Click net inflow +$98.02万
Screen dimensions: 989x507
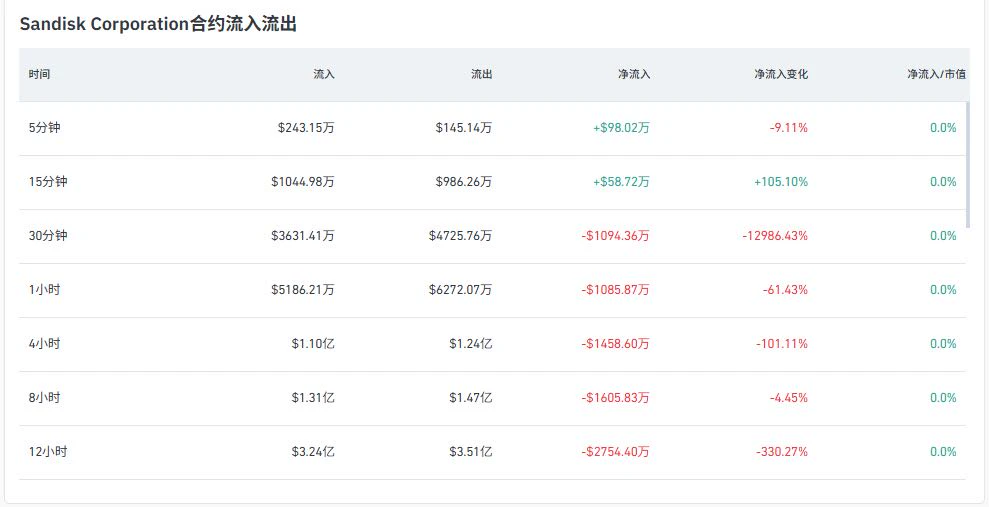[x=621, y=128]
